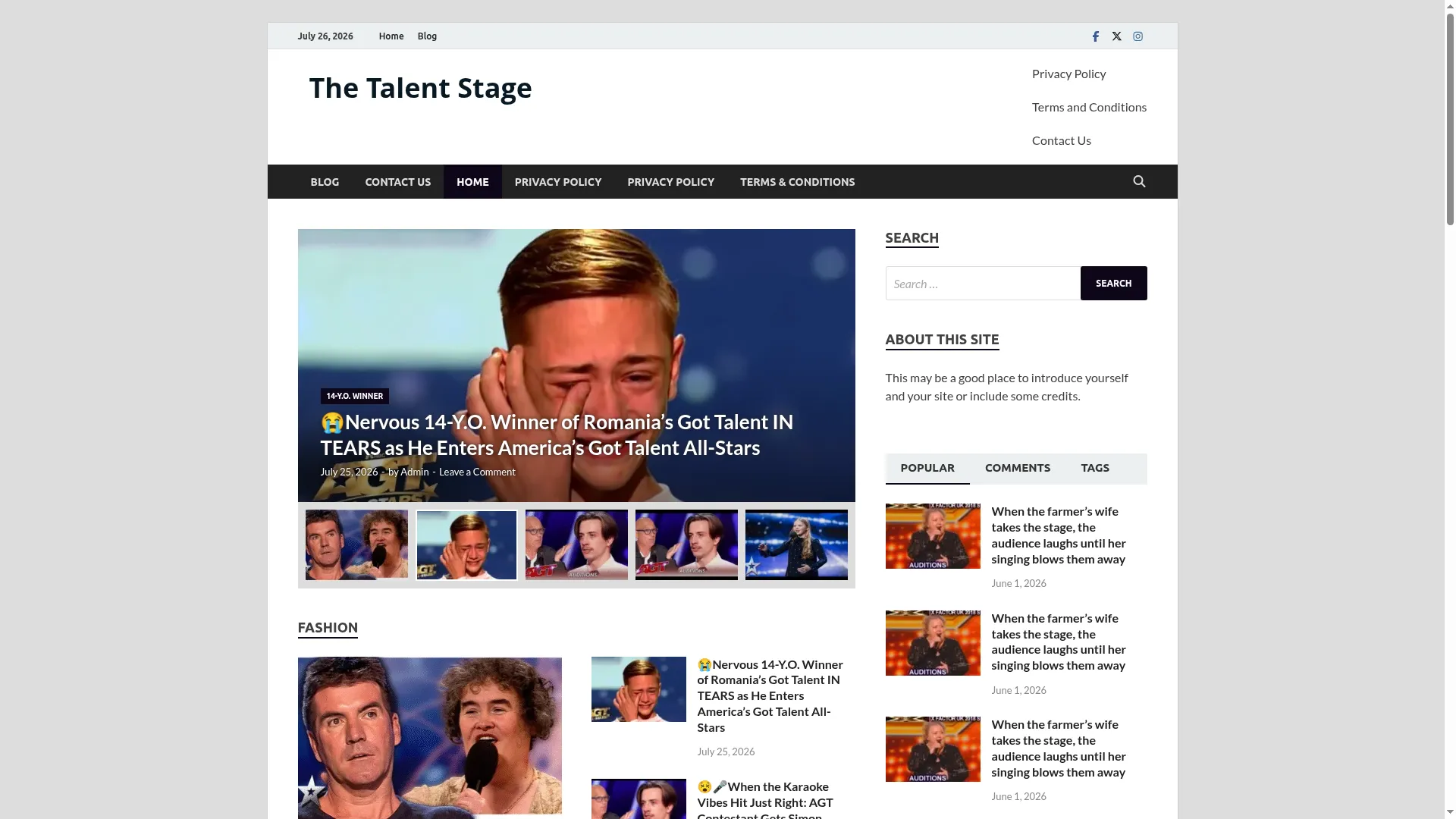Click July 25, 2026 date in slider
The width and height of the screenshot is (1456, 819).
tap(349, 472)
